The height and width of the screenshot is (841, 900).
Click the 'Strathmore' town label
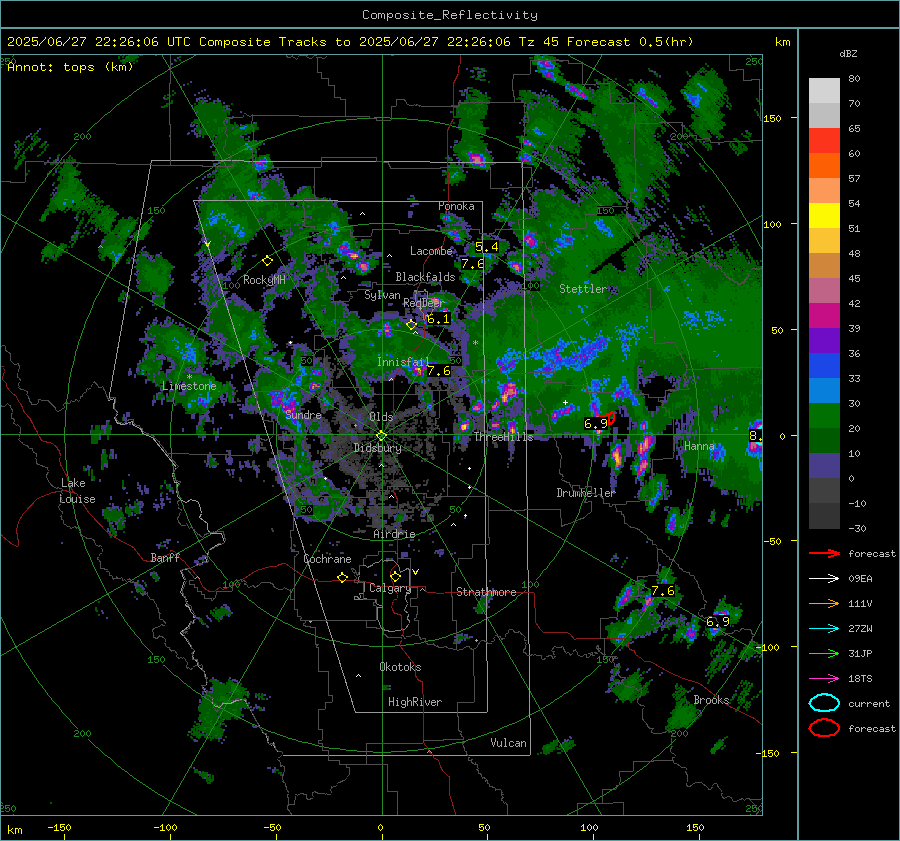487,592
